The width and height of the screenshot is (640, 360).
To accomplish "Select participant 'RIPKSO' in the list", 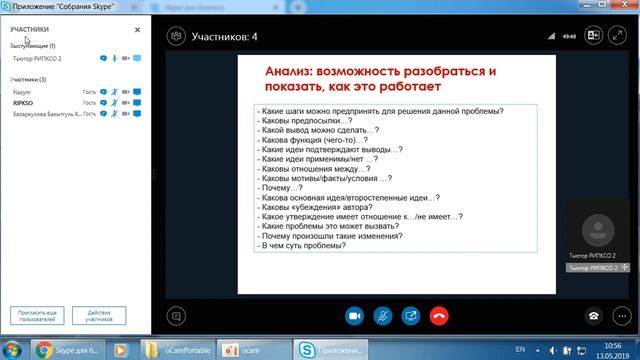I will [23, 103].
